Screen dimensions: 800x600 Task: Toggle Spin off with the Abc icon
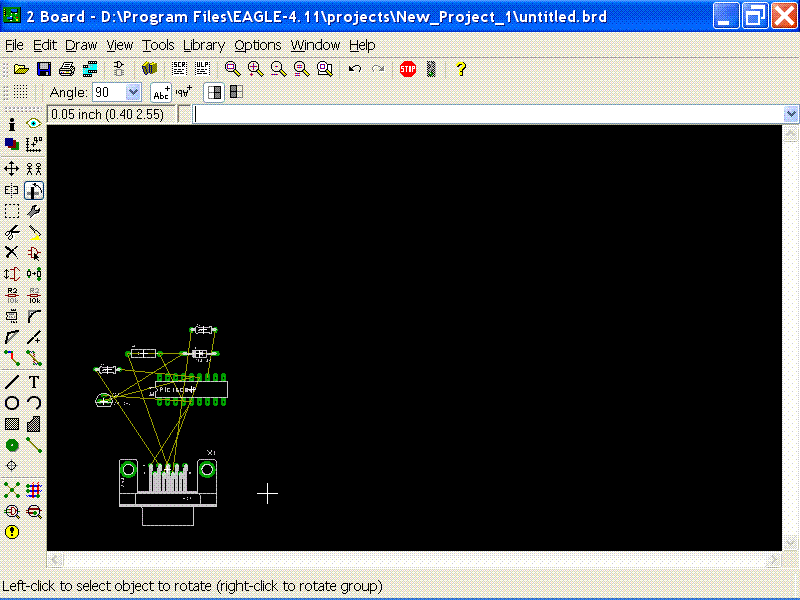[x=161, y=92]
